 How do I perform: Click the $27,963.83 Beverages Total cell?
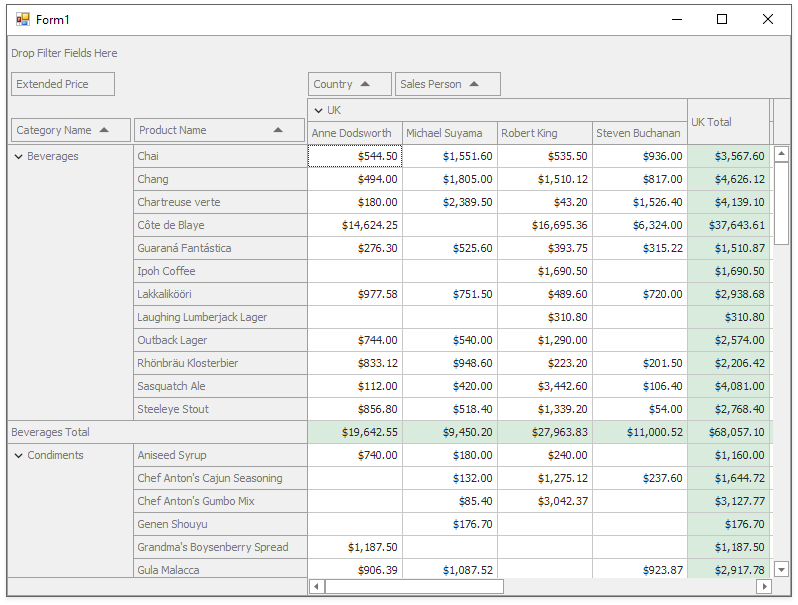545,432
